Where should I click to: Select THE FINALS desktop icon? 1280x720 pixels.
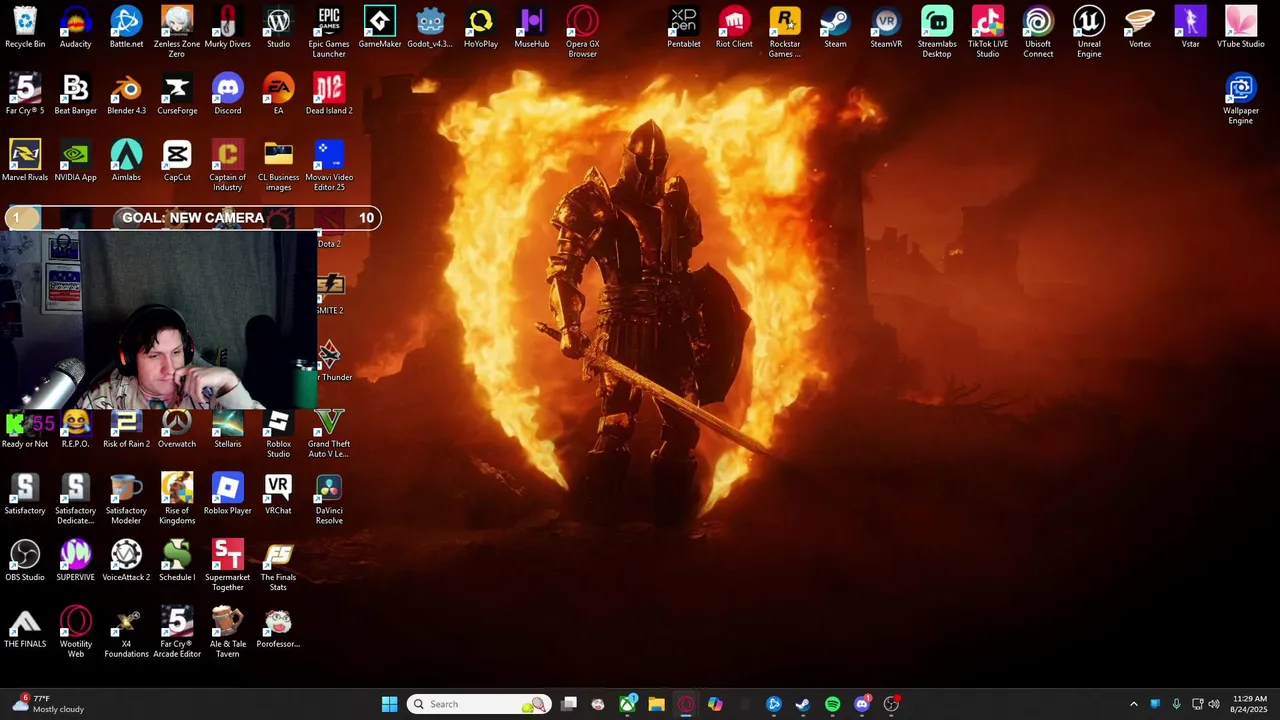pyautogui.click(x=25, y=628)
